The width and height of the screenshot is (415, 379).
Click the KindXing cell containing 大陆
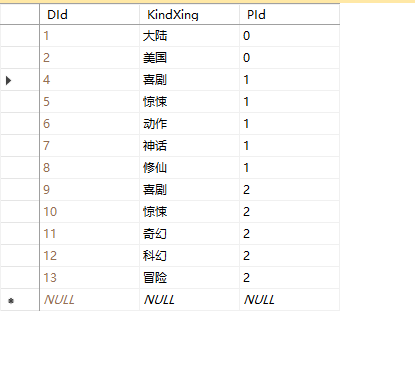coord(189,36)
